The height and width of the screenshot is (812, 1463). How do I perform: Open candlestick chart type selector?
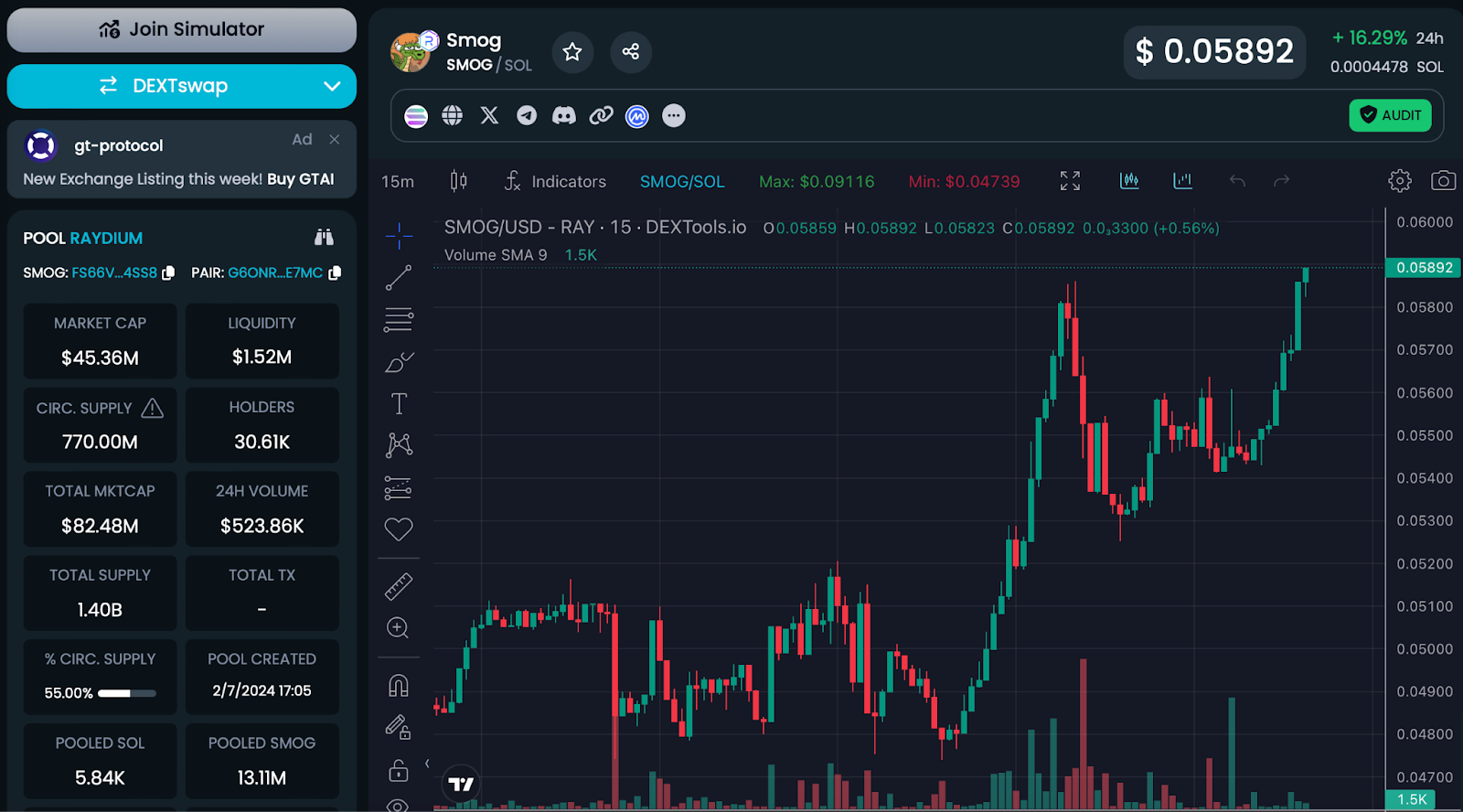pyautogui.click(x=459, y=181)
